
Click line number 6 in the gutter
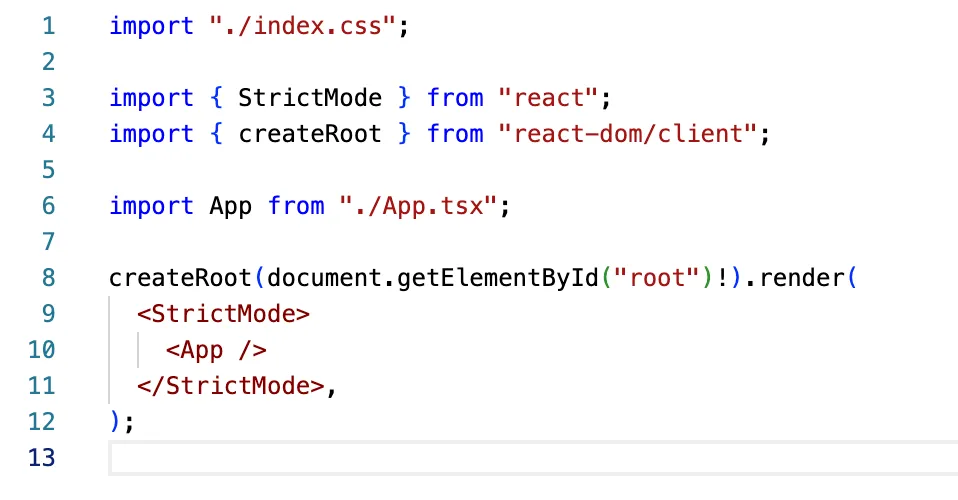49,206
